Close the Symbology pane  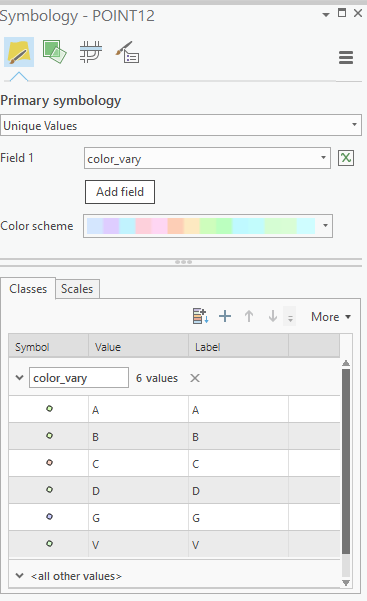[358, 13]
